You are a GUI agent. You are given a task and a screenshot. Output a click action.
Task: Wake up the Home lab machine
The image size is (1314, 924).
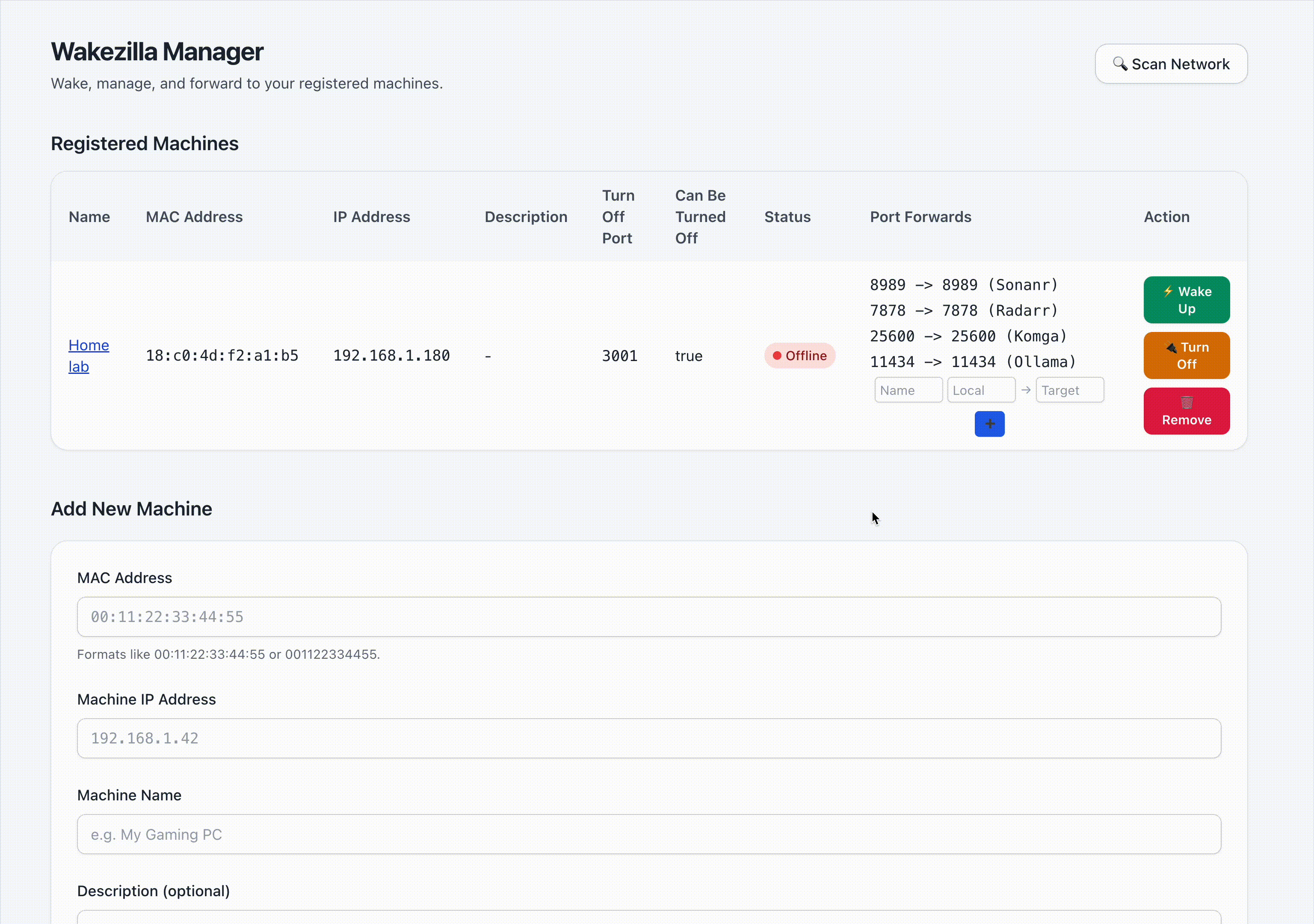pos(1187,300)
